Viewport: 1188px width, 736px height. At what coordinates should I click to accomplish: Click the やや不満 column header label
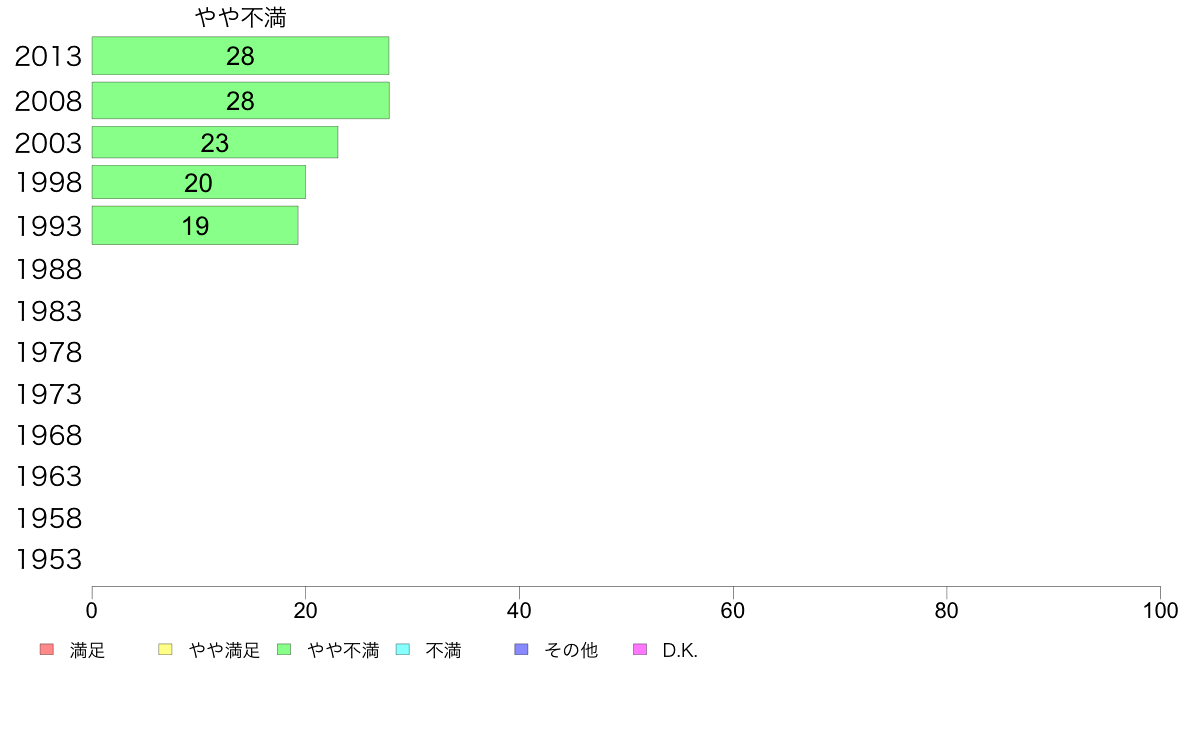tap(240, 17)
